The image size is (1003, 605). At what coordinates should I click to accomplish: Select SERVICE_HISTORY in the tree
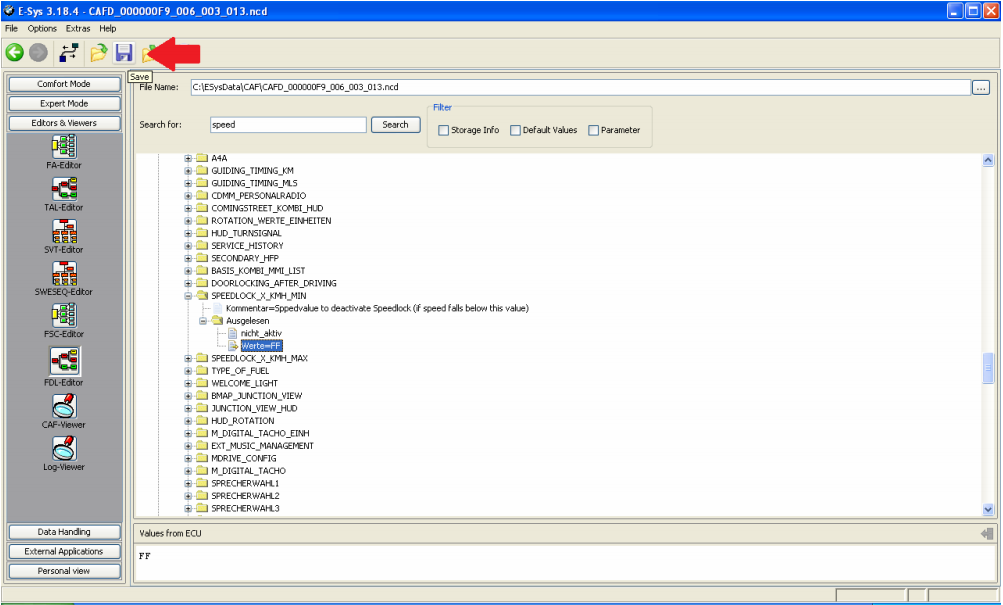[x=248, y=246]
